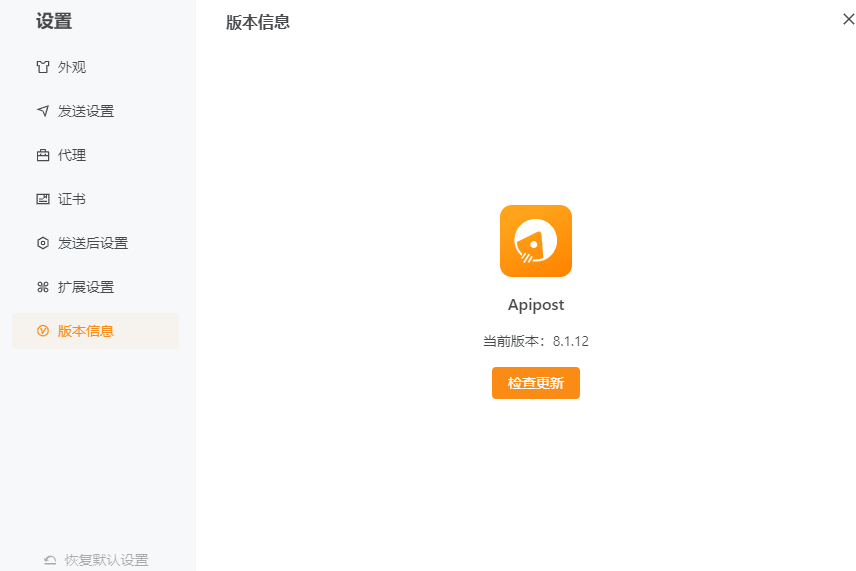Click the circled-V icon beside 版本信息
Image resolution: width=856 pixels, height=571 pixels.
coord(43,331)
